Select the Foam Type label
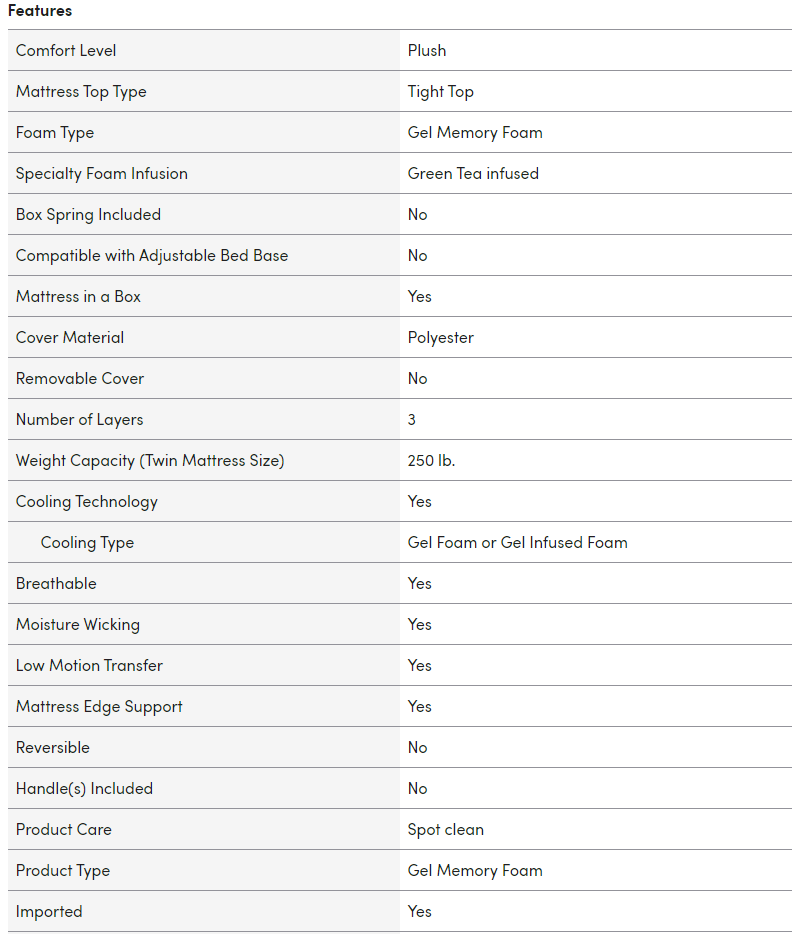The image size is (796, 934). click(x=55, y=132)
